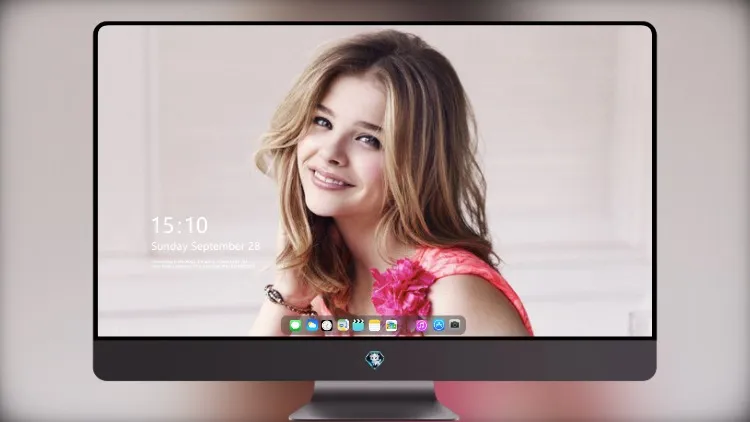The width and height of the screenshot is (750, 422).
Task: Launch the purple iTunes music icon
Action: click(421, 326)
